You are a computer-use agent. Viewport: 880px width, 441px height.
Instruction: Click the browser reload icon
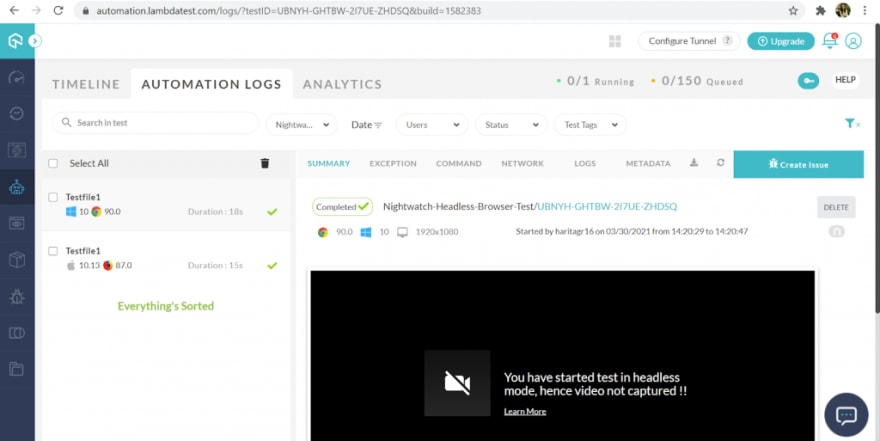pyautogui.click(x=58, y=11)
